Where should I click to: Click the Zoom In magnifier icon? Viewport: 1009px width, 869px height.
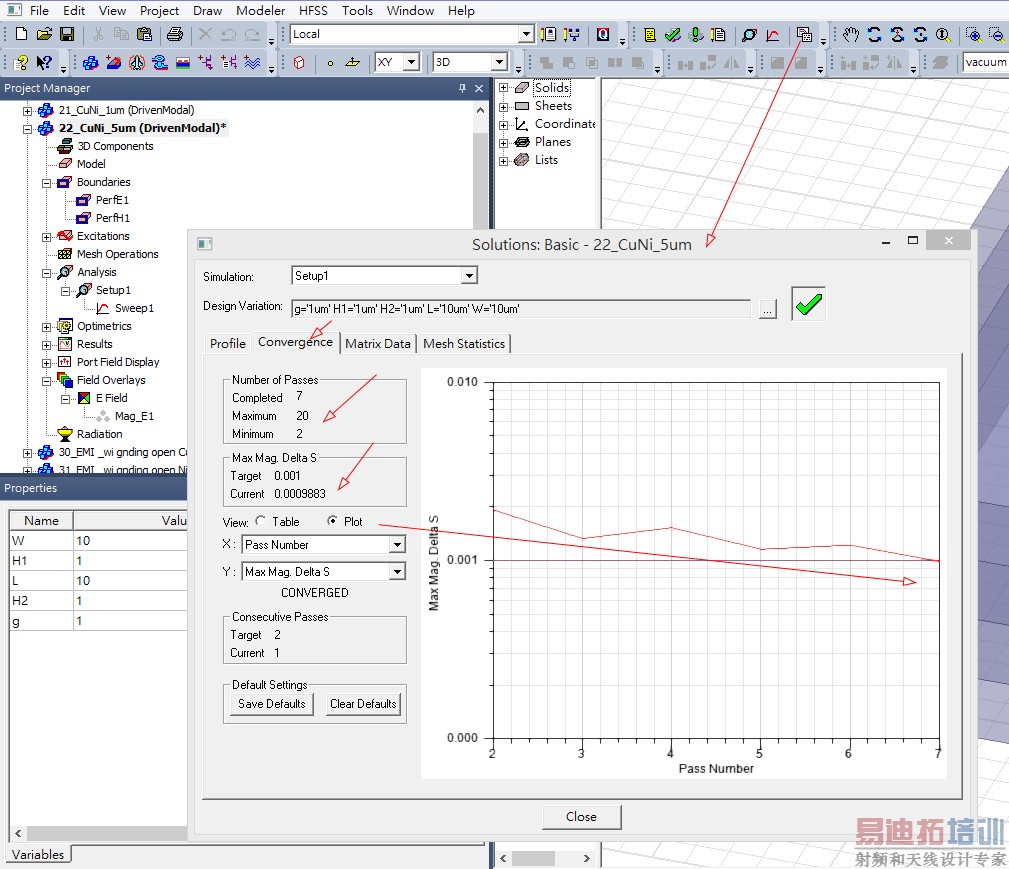tap(973, 34)
